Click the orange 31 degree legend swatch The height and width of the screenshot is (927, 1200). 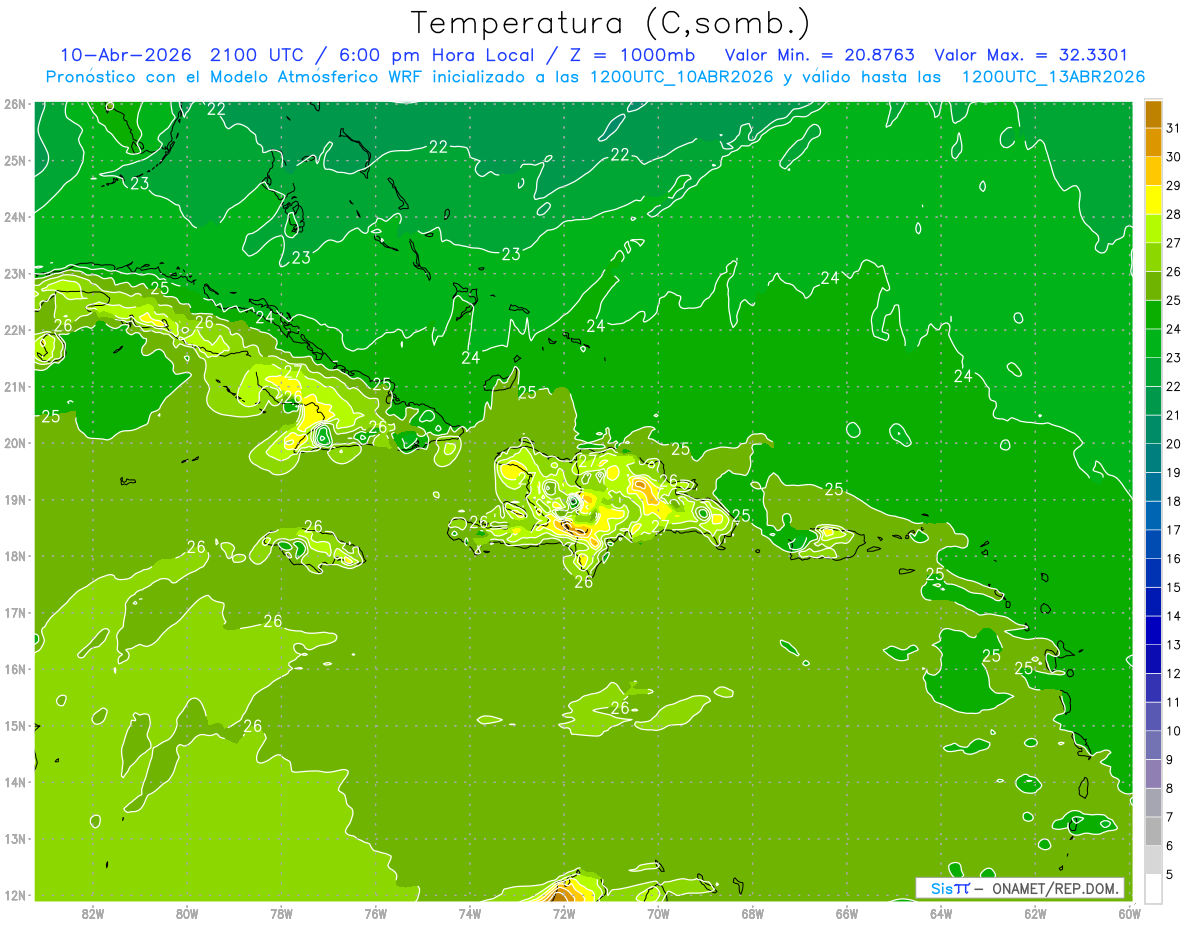(x=1153, y=114)
